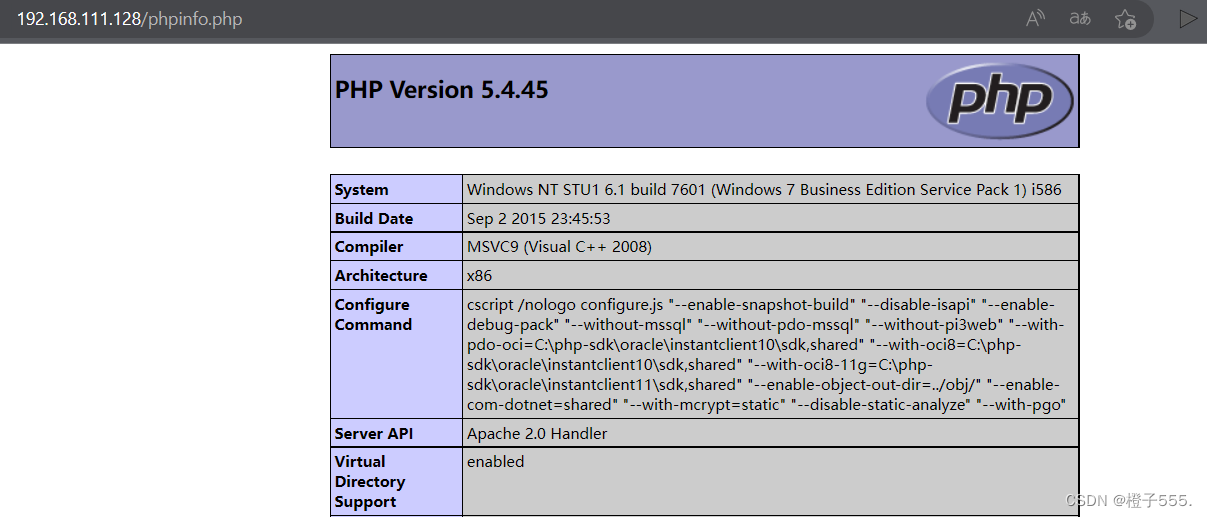Click the read aloud icon in address bar
This screenshot has height=517, width=1207.
pos(1036,19)
